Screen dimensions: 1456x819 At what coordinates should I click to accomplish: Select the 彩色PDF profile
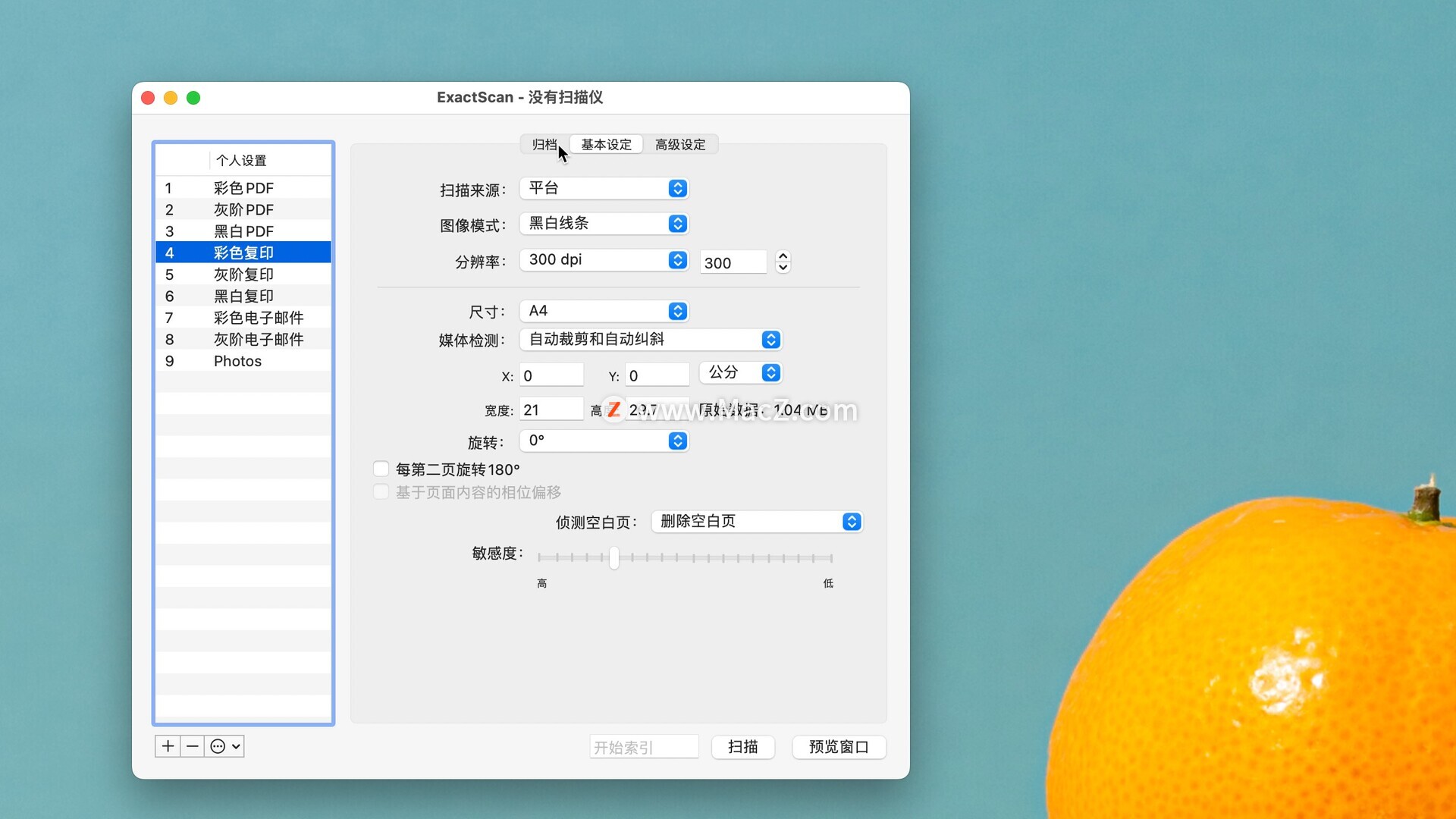[243, 188]
